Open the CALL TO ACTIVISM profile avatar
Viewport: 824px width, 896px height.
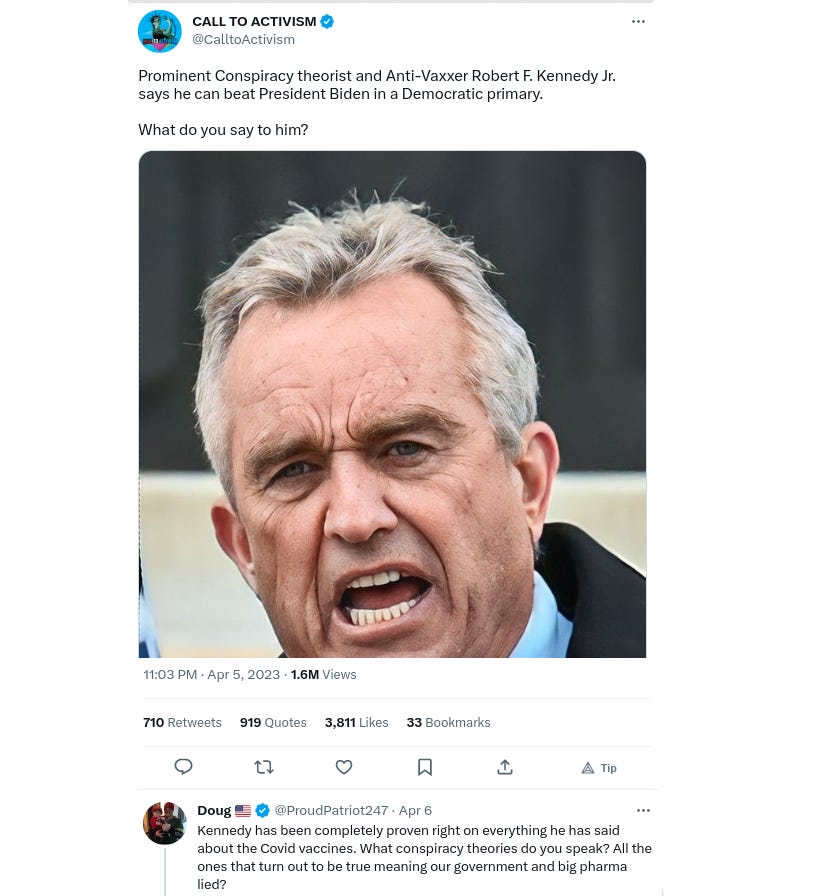(x=159, y=31)
